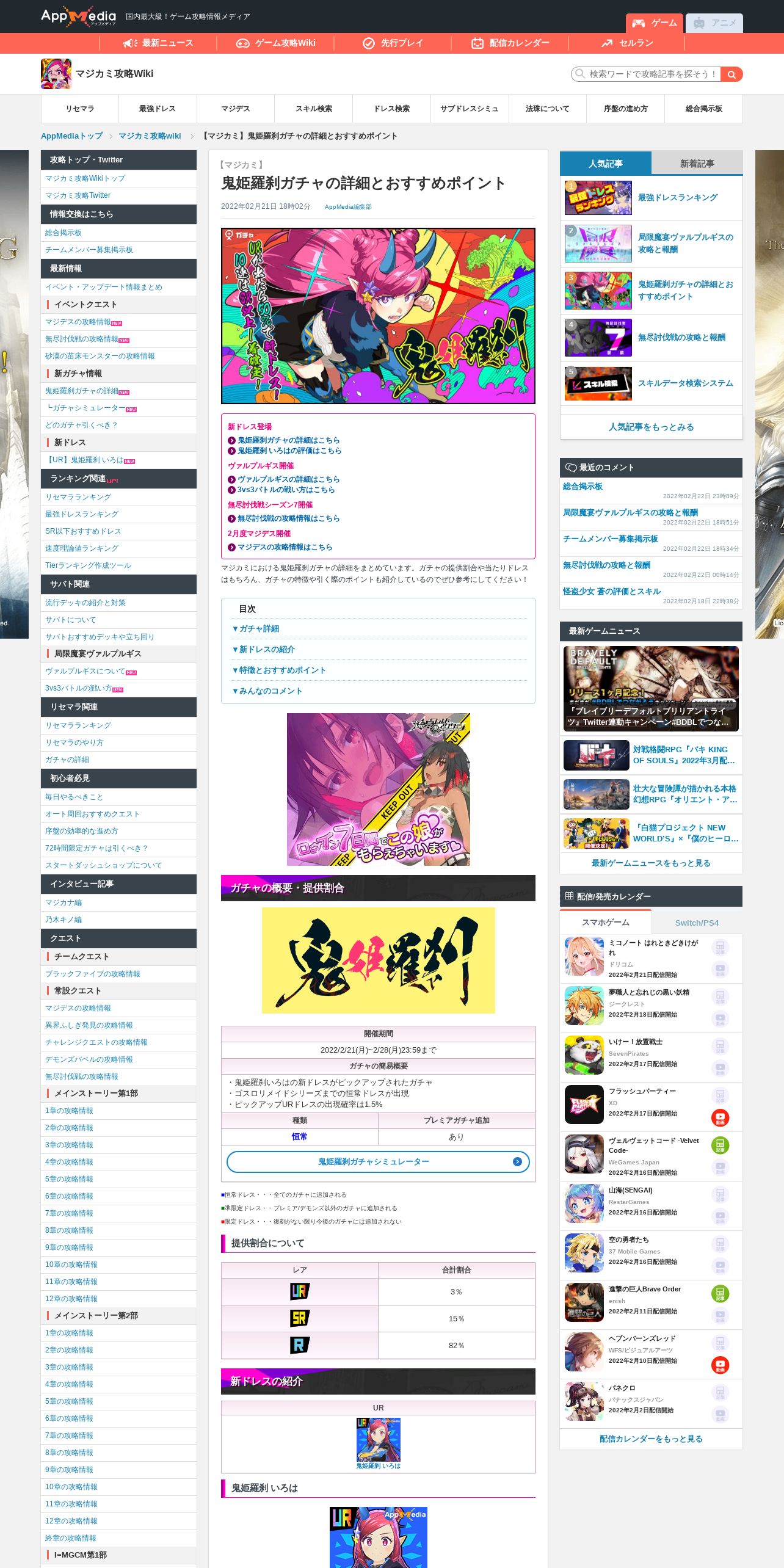This screenshot has height=1568, width=784.
Task: Switch to the ゲーム top tab
Action: [655, 23]
